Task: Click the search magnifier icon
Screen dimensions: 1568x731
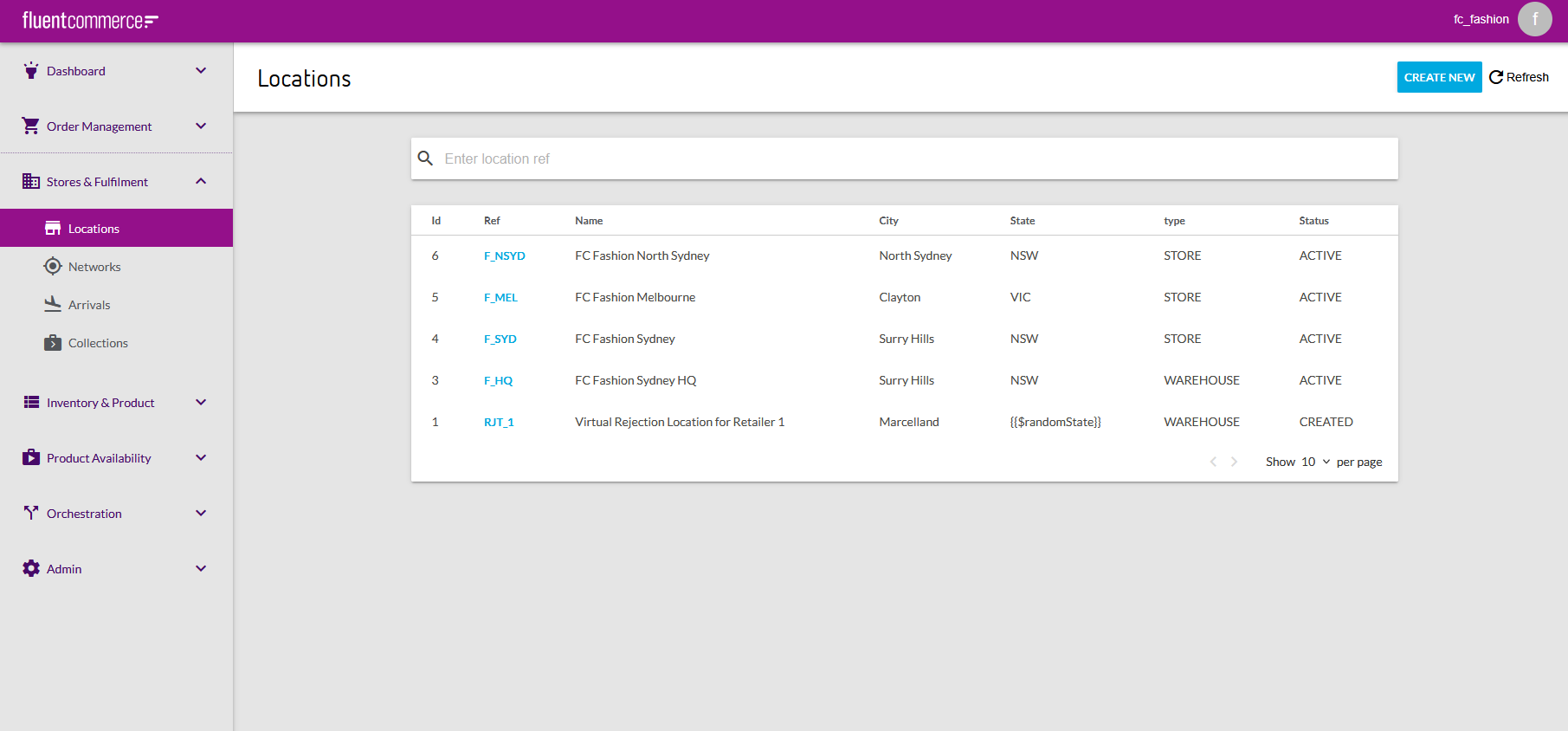Action: click(425, 158)
